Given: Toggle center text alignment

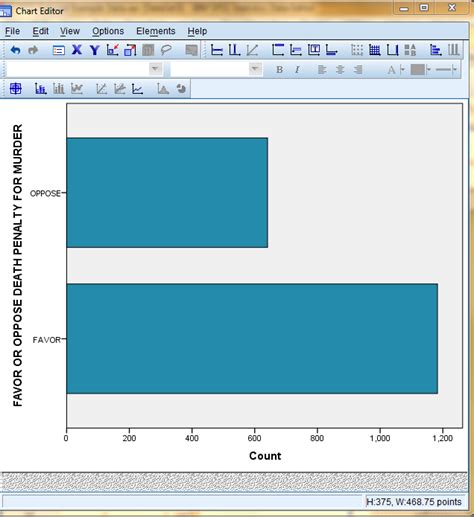Looking at the screenshot, I should (340, 70).
